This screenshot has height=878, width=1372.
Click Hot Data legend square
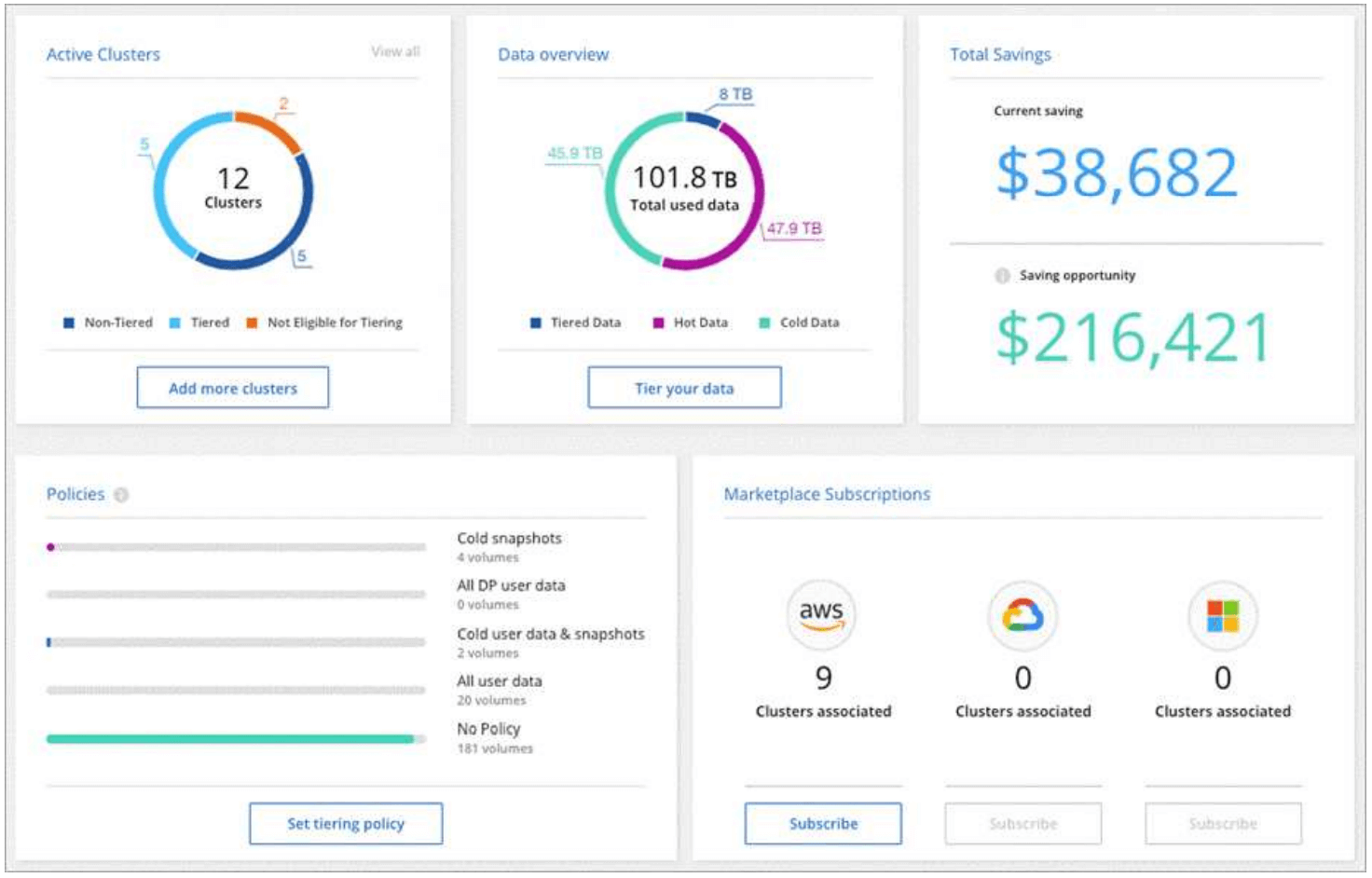pos(658,322)
